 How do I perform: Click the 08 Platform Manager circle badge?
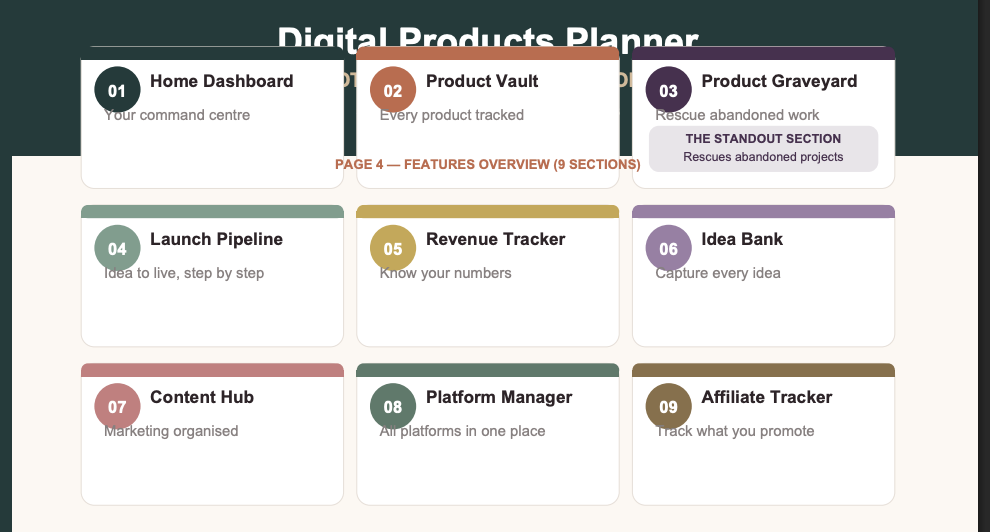tap(393, 406)
